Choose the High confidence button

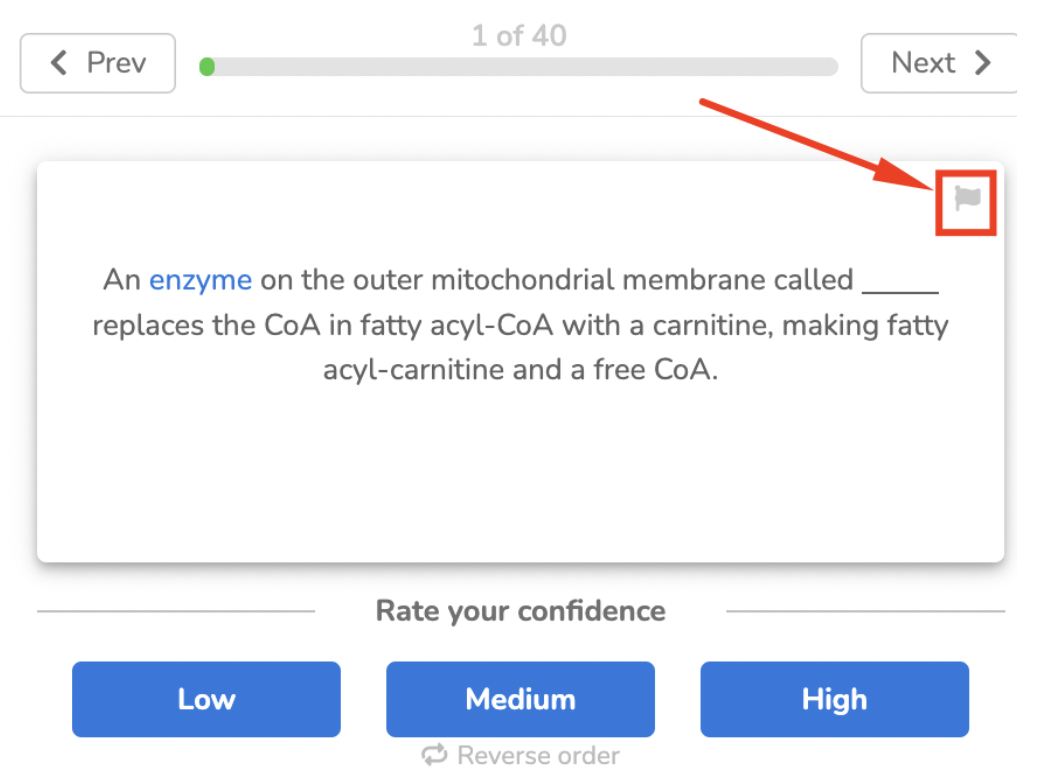tap(834, 699)
